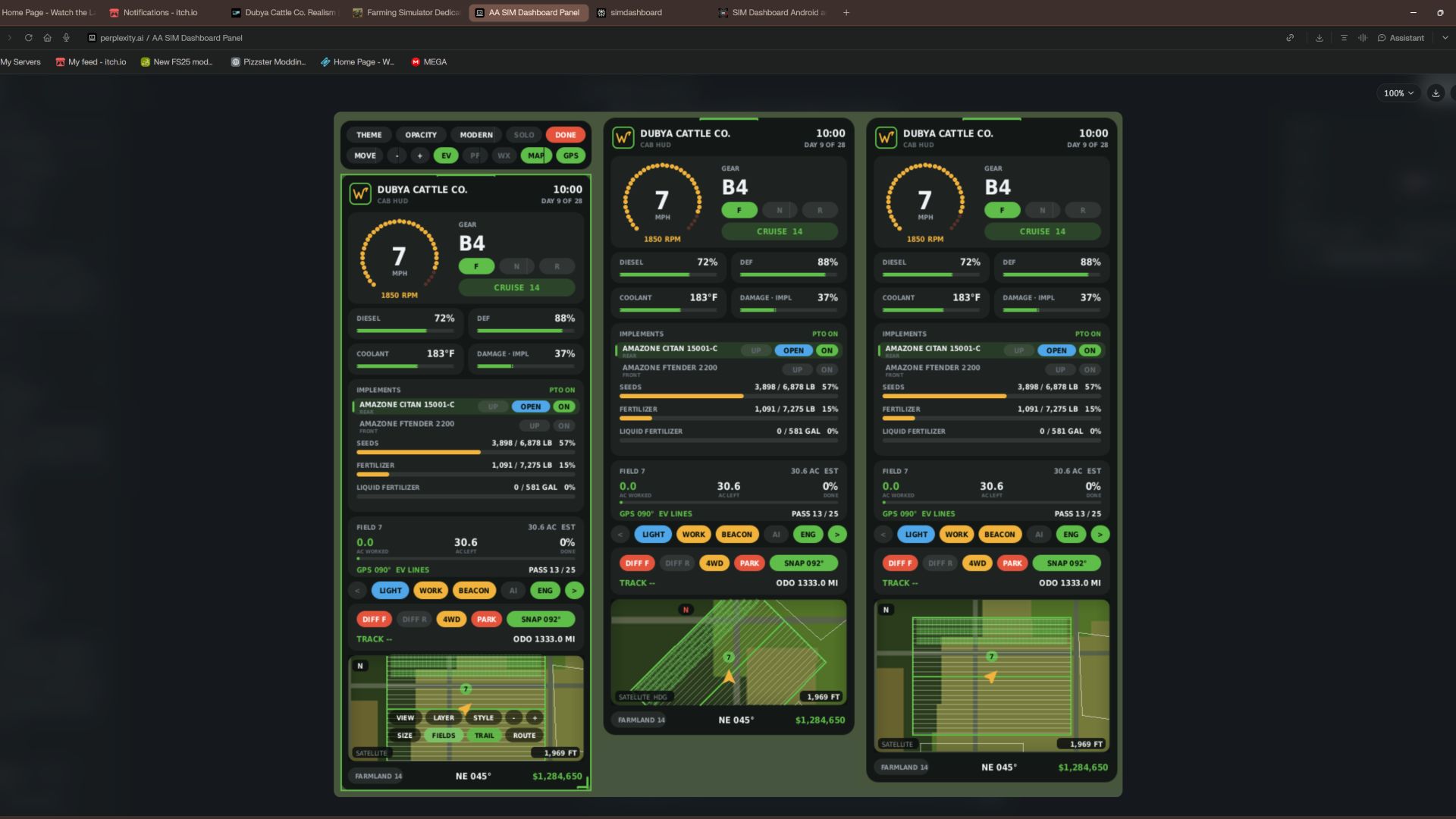Click CRUISE 14 in the middle panel
This screenshot has height=819, width=1456.
tap(780, 231)
